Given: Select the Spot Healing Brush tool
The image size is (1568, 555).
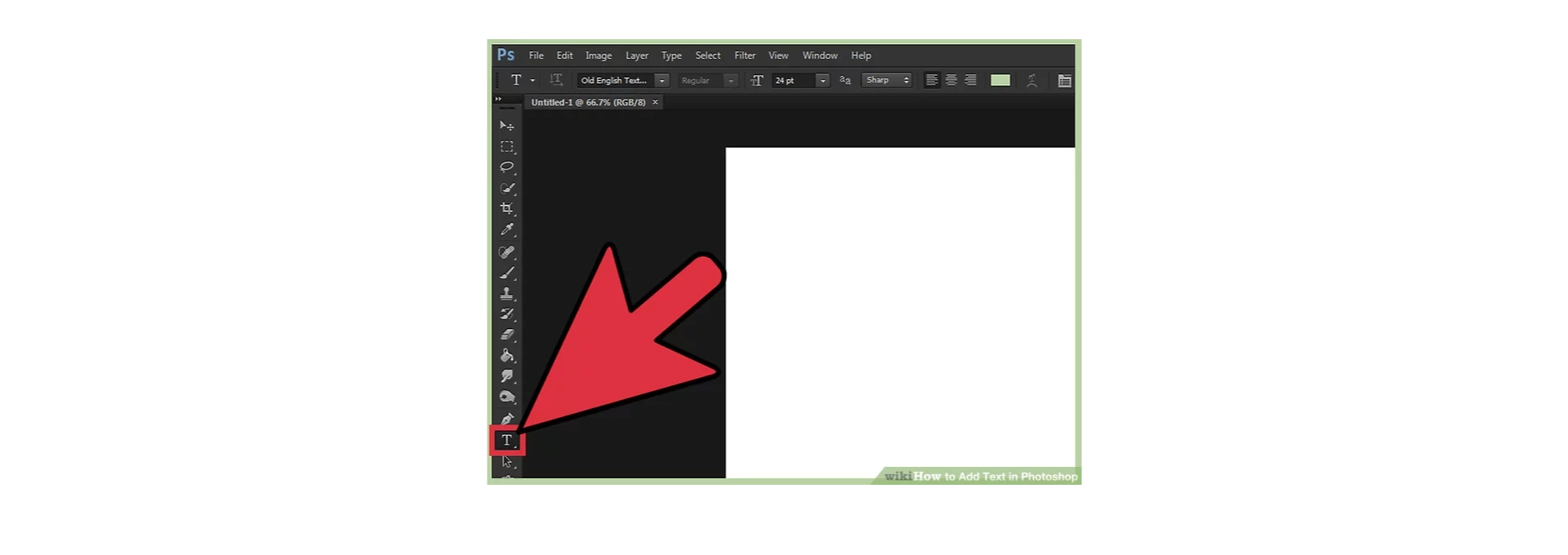Looking at the screenshot, I should [507, 252].
